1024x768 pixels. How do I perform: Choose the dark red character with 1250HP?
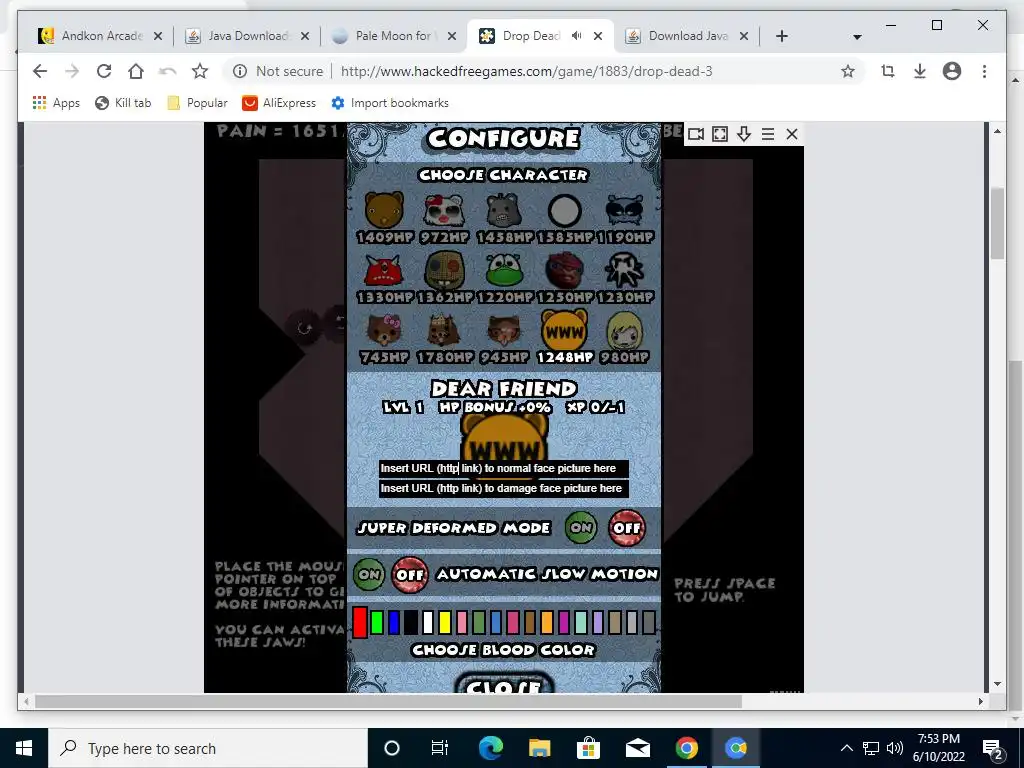coord(565,270)
